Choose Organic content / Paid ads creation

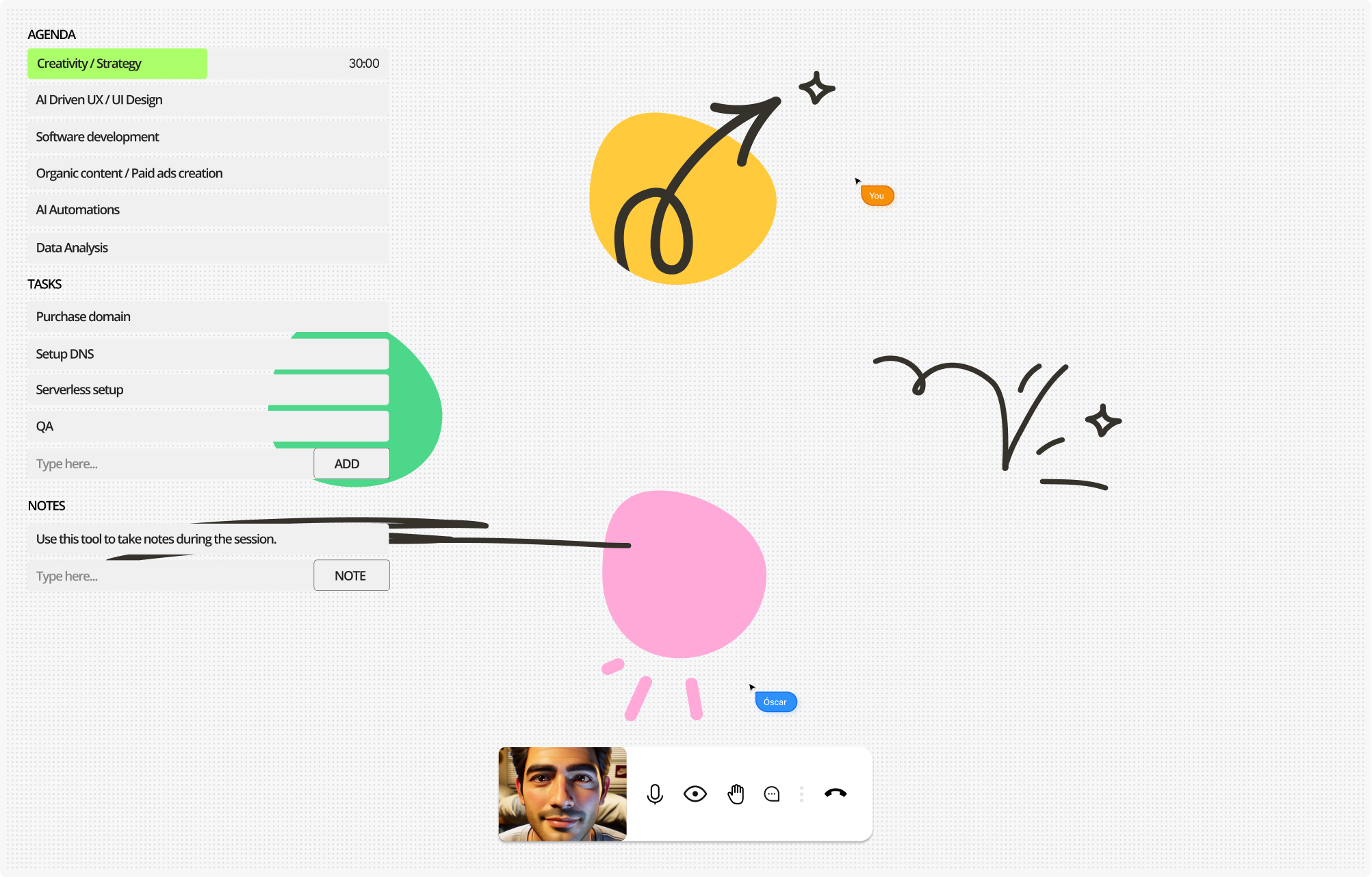click(208, 173)
